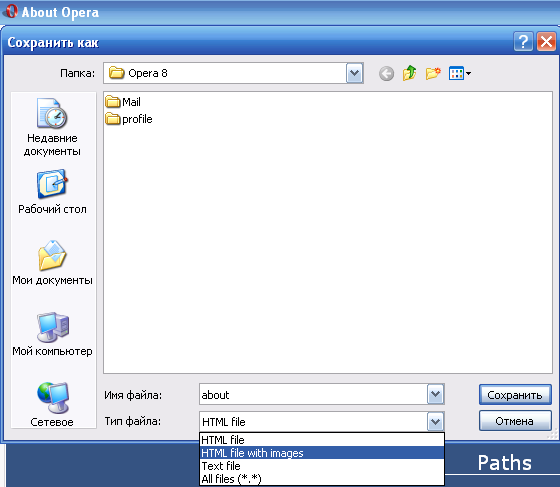Go to Рабочий стол location

52,192
